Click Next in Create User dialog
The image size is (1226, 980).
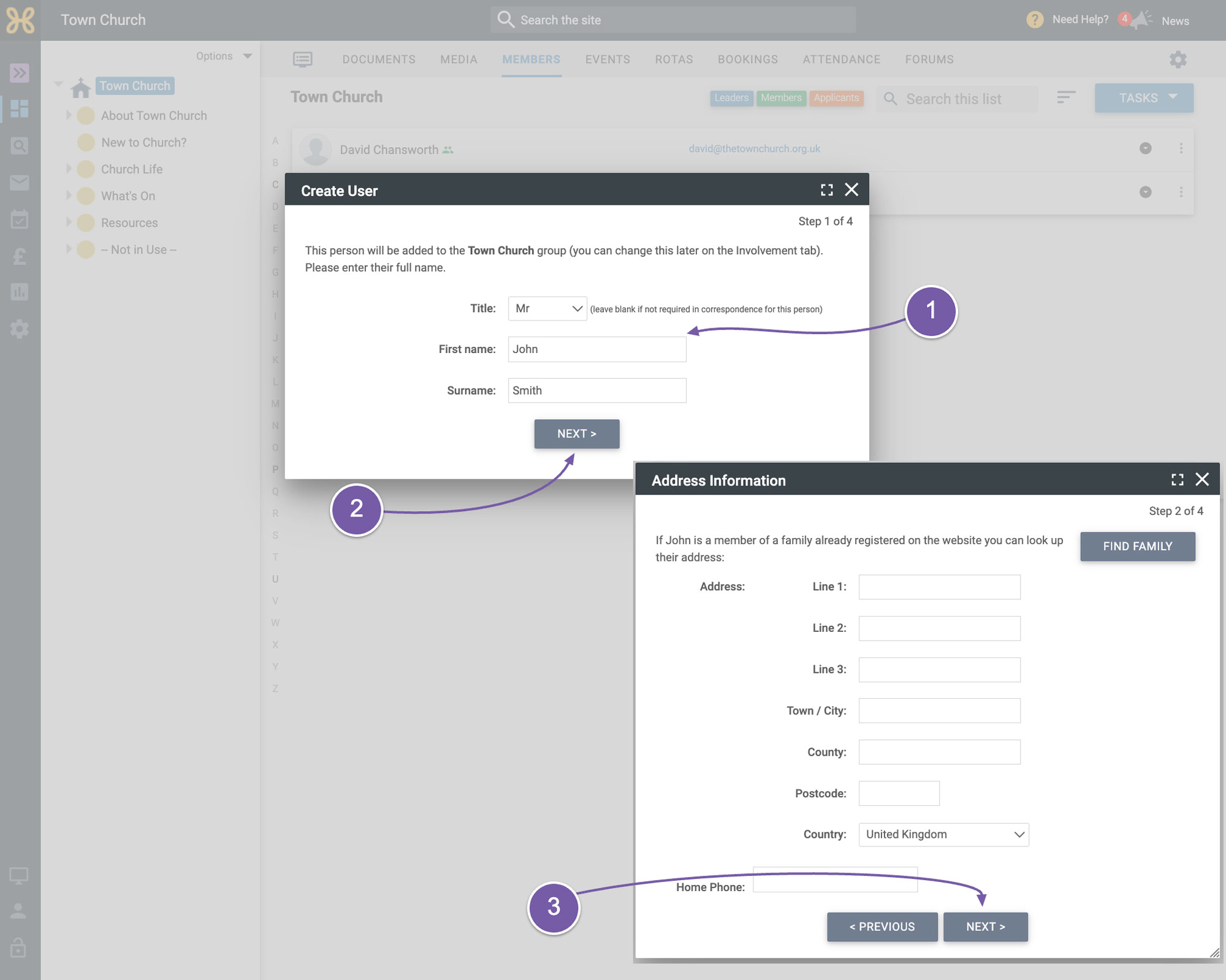coord(577,434)
